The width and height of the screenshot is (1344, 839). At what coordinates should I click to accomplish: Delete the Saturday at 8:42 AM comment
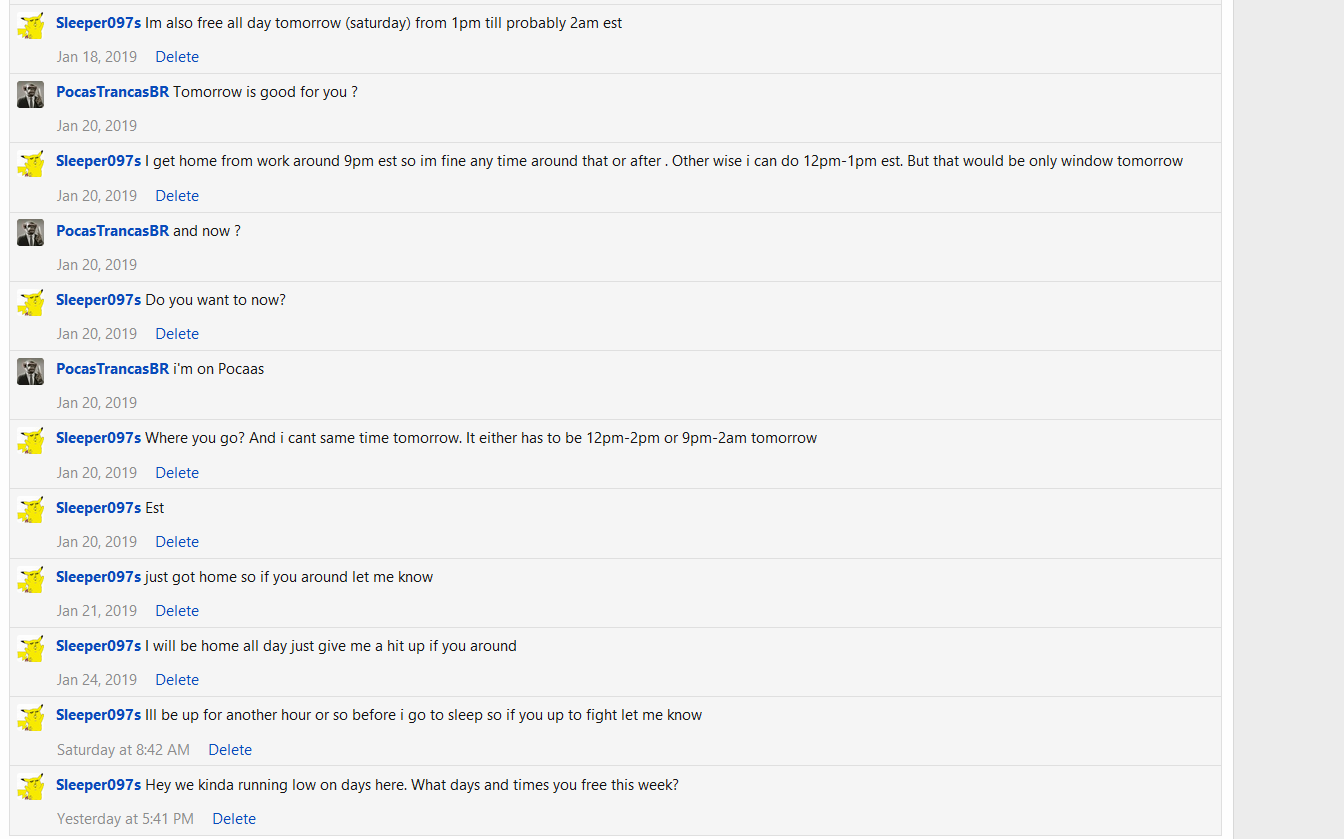coord(230,750)
